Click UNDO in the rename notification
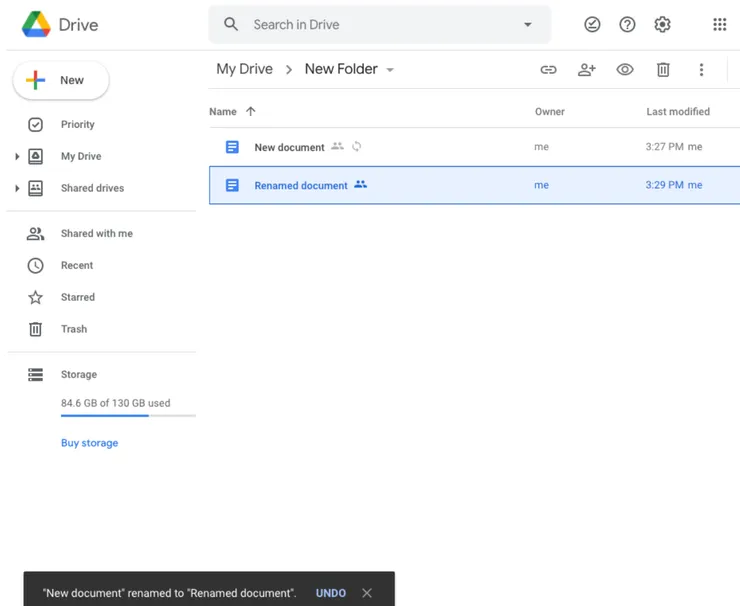This screenshot has height=606, width=740. click(x=331, y=593)
